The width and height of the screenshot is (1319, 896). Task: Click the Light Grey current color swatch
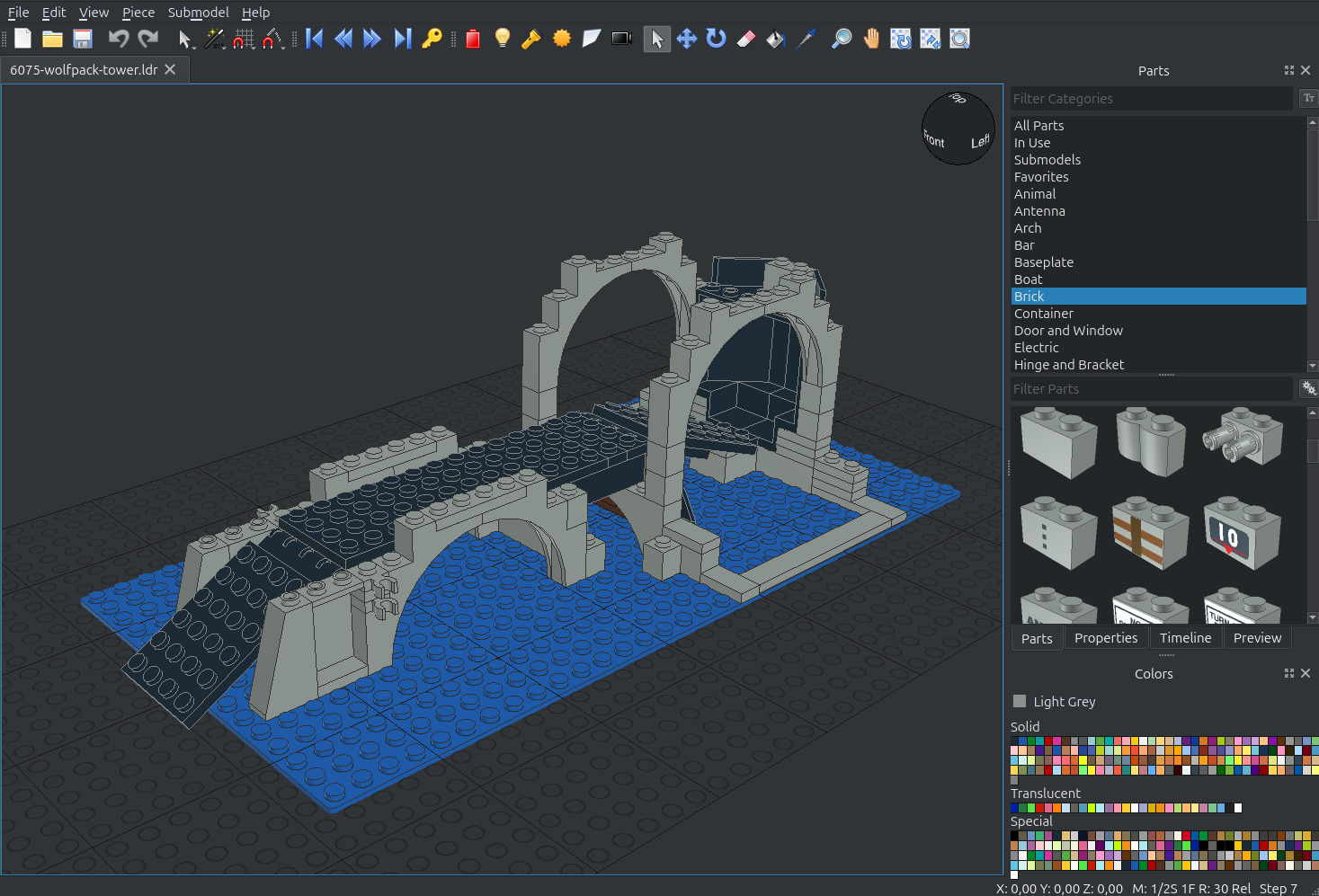[x=1020, y=701]
